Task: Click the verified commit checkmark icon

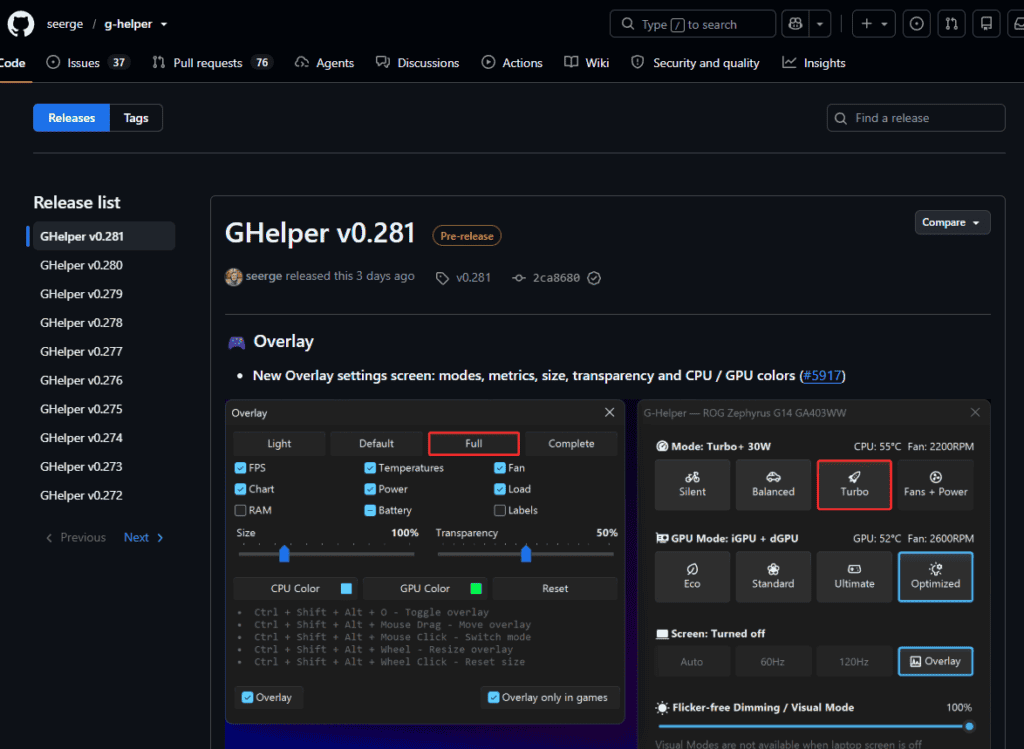Action: point(594,278)
